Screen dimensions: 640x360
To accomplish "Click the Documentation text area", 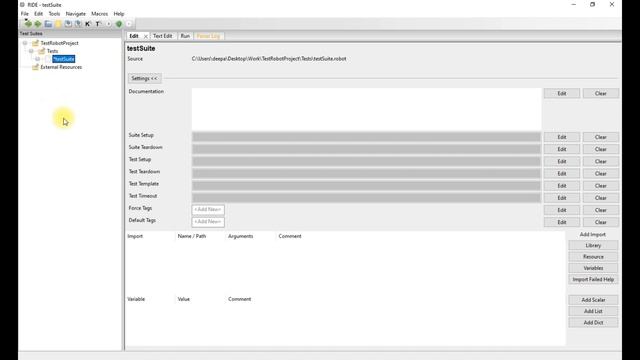I will (367, 109).
